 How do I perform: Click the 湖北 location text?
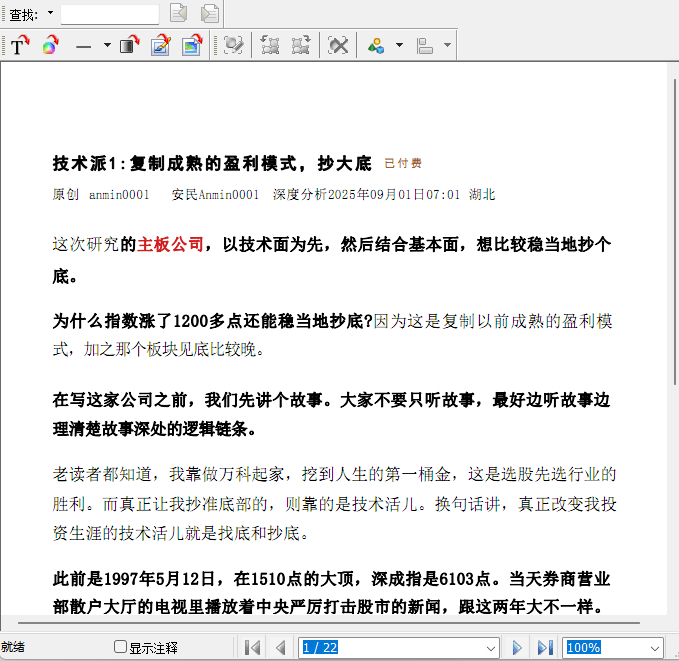pyautogui.click(x=482, y=194)
